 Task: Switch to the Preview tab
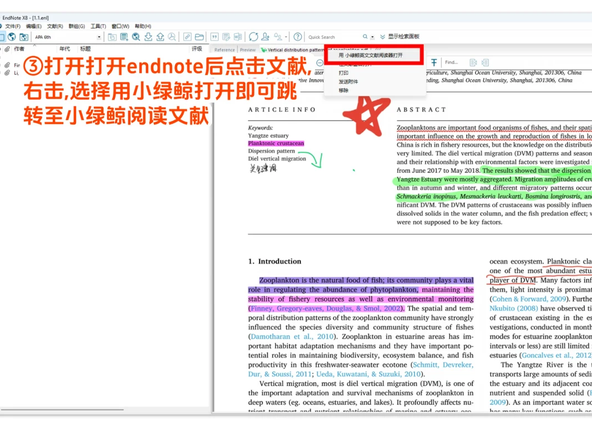pyautogui.click(x=248, y=50)
